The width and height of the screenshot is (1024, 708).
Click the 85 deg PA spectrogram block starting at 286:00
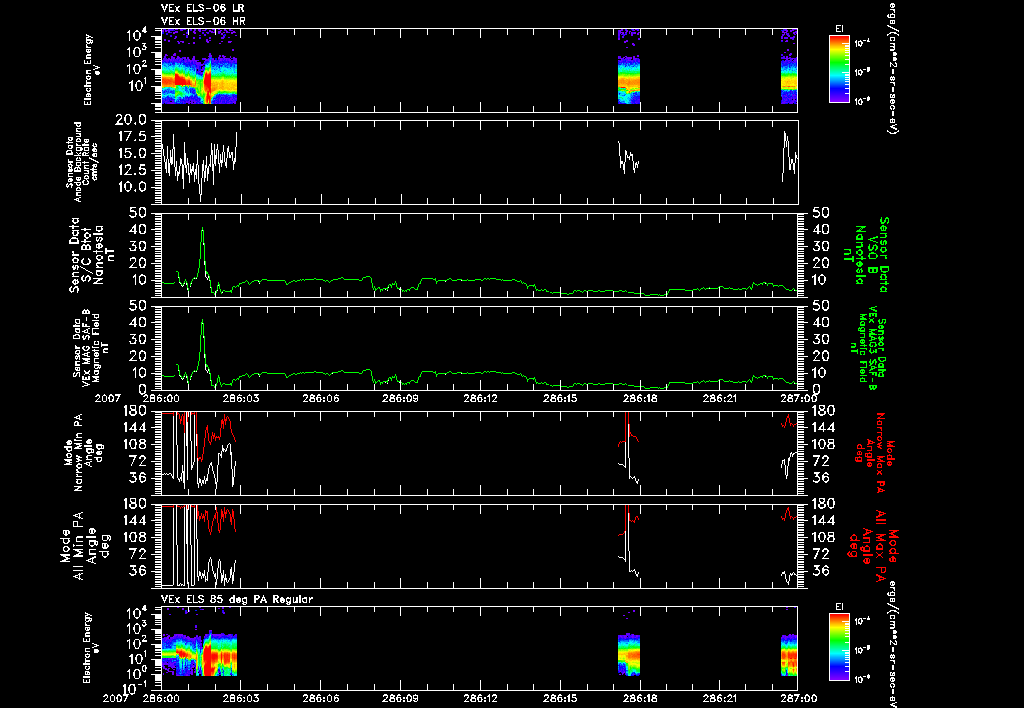coord(199,653)
